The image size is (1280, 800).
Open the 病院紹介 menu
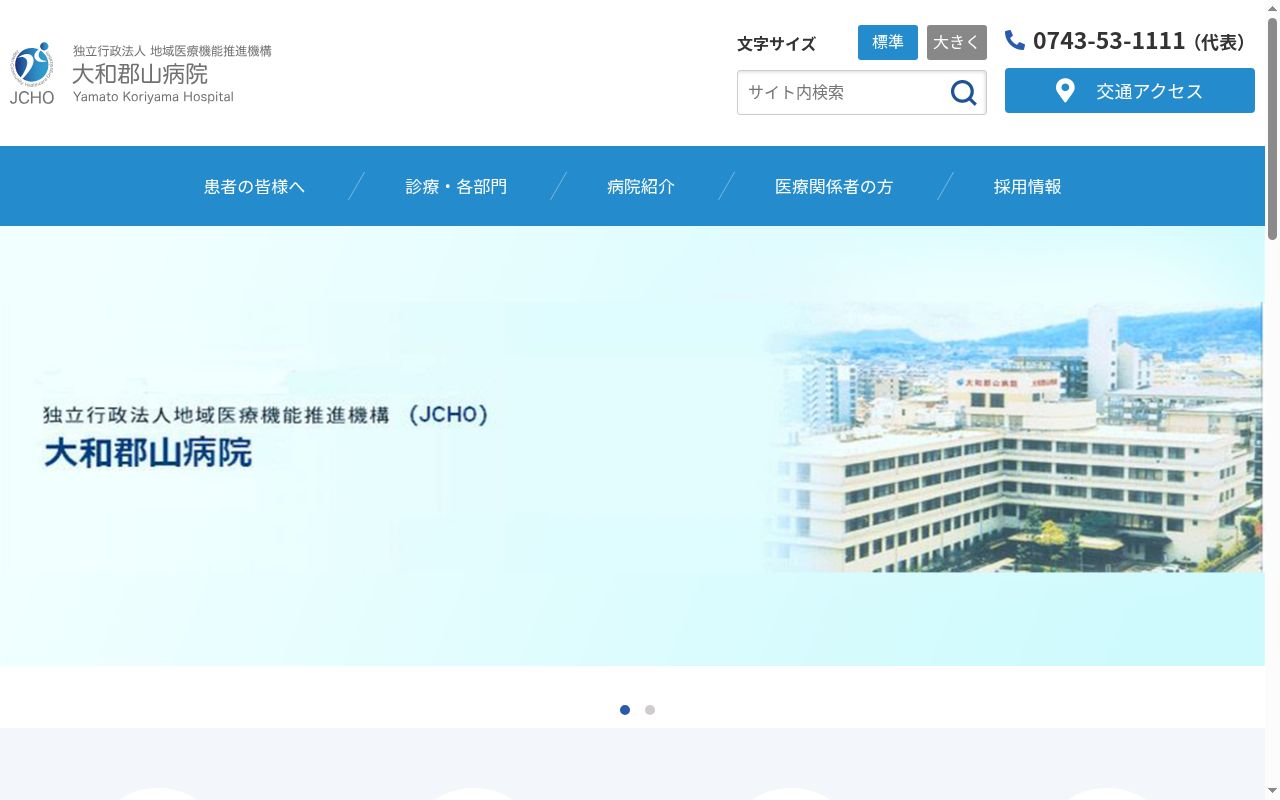click(x=641, y=186)
